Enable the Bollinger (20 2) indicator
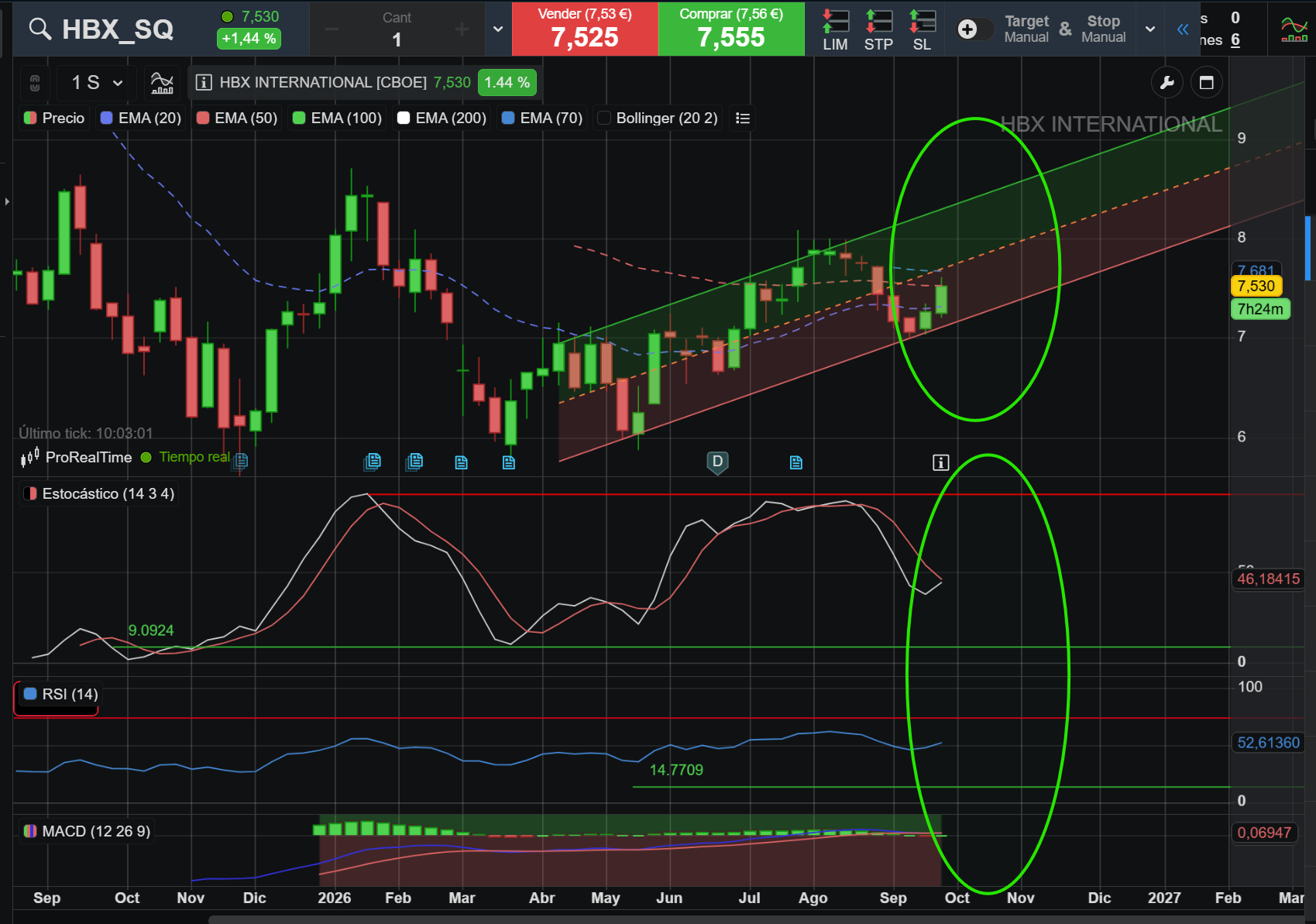The image size is (1316, 924). (x=658, y=118)
